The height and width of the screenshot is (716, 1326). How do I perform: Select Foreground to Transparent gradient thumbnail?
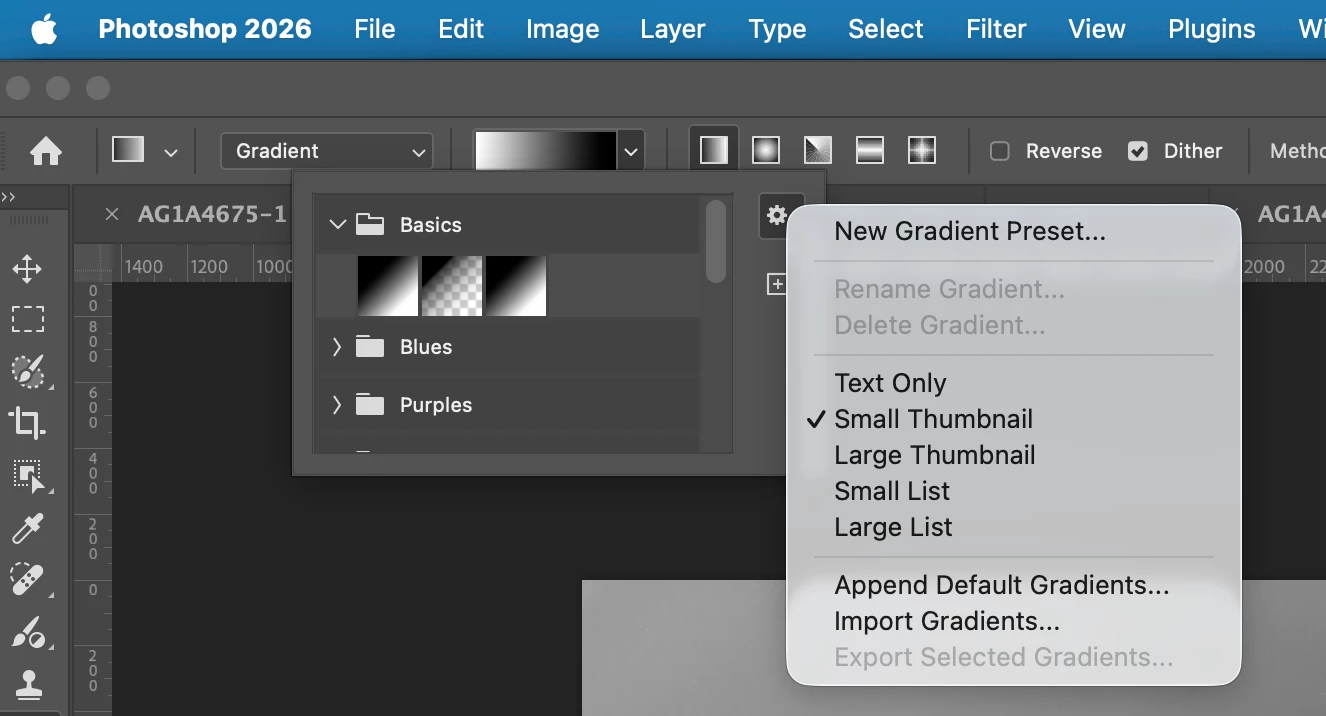point(452,286)
